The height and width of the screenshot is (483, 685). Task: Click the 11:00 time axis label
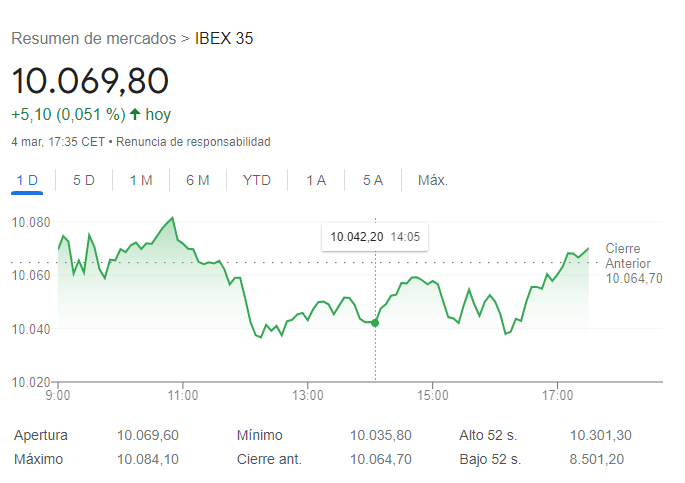click(182, 395)
